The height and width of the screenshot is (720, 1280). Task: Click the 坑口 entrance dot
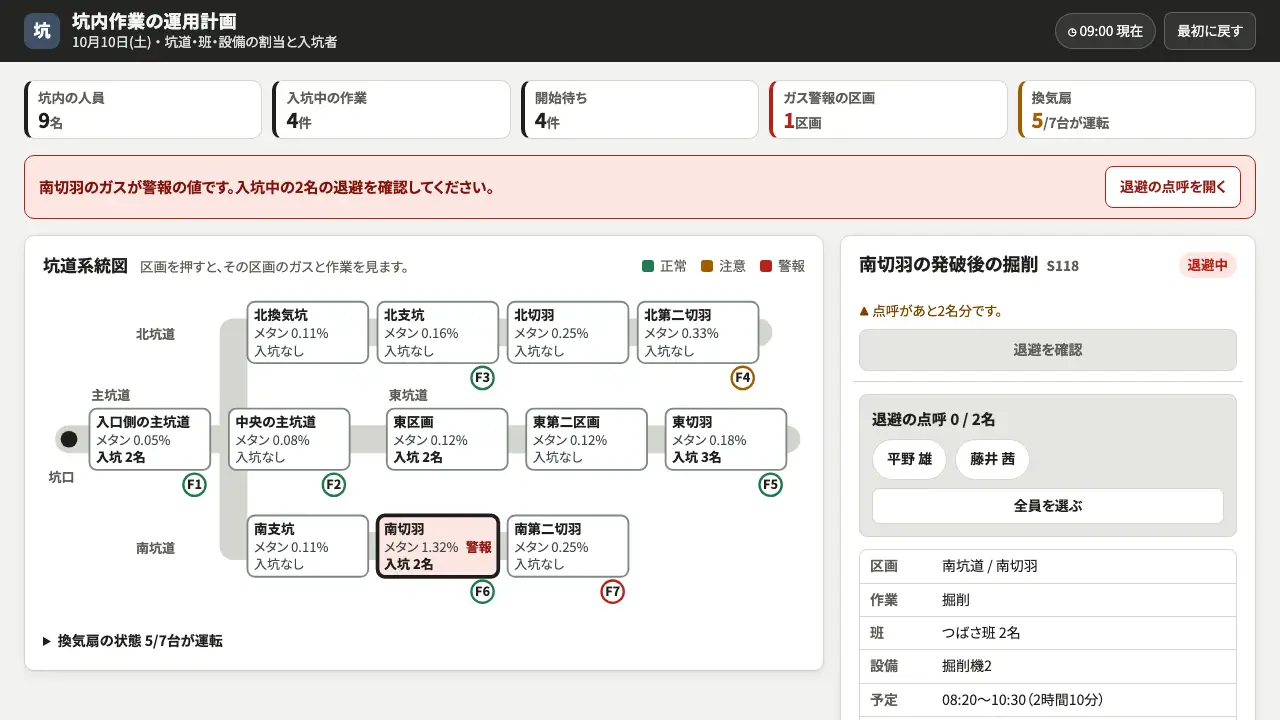(69, 439)
